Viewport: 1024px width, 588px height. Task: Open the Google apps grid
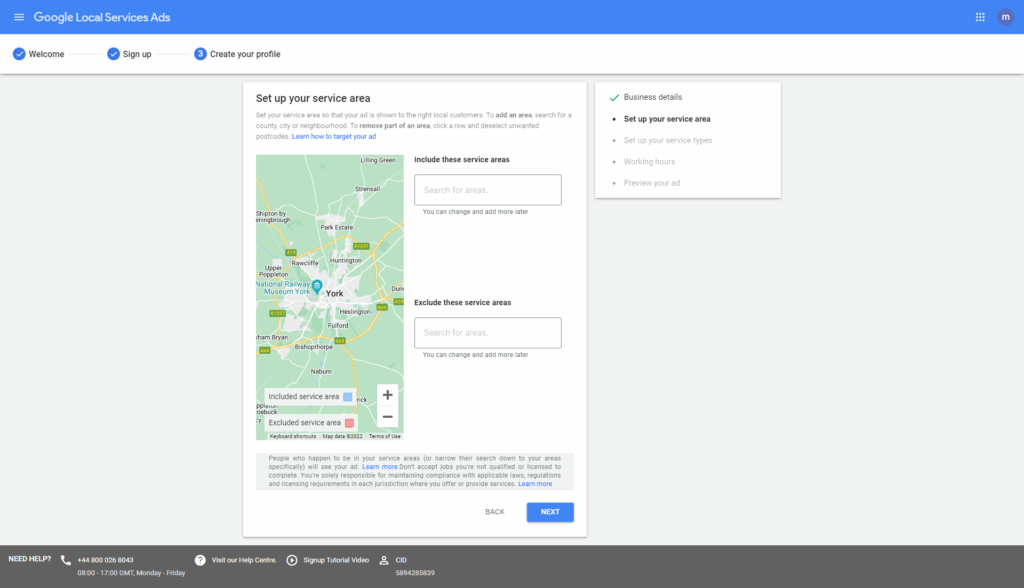(x=979, y=17)
